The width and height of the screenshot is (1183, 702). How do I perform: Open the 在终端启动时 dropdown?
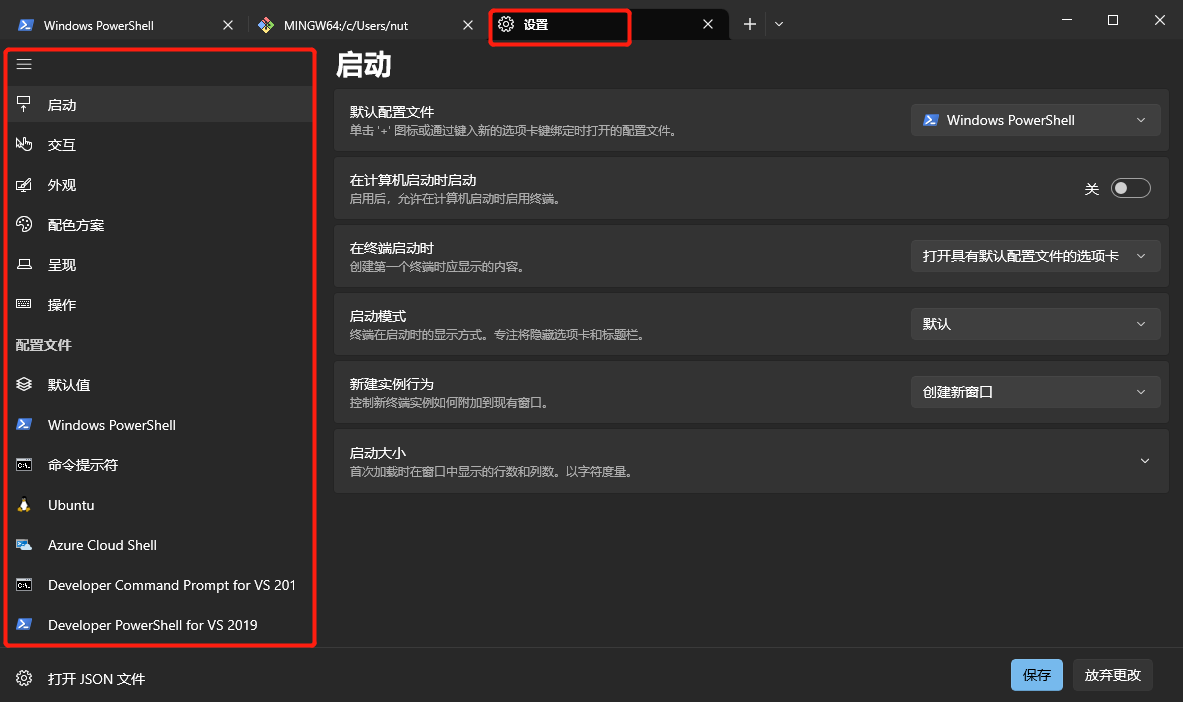1035,256
